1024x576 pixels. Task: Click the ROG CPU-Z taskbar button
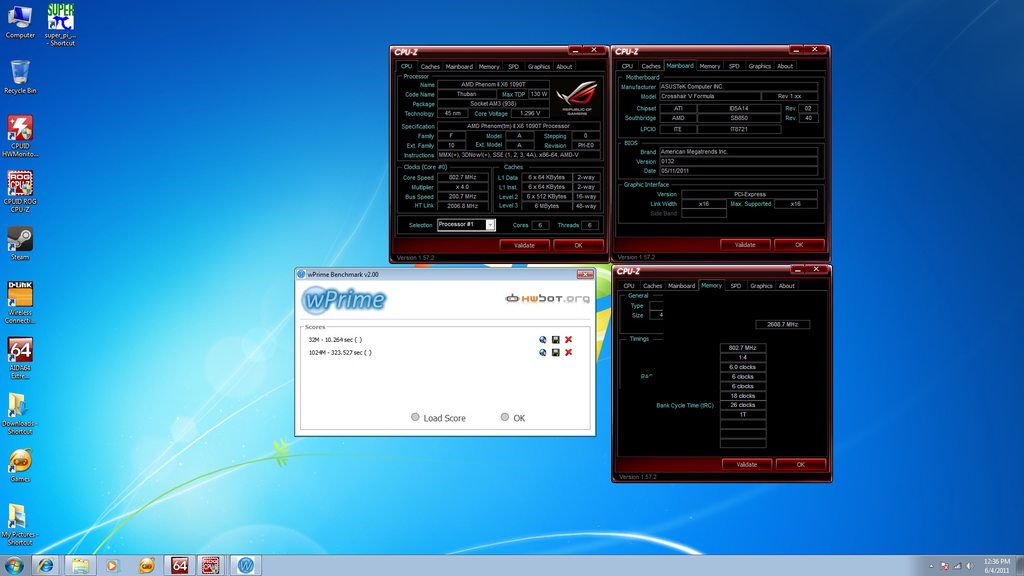tap(210, 565)
